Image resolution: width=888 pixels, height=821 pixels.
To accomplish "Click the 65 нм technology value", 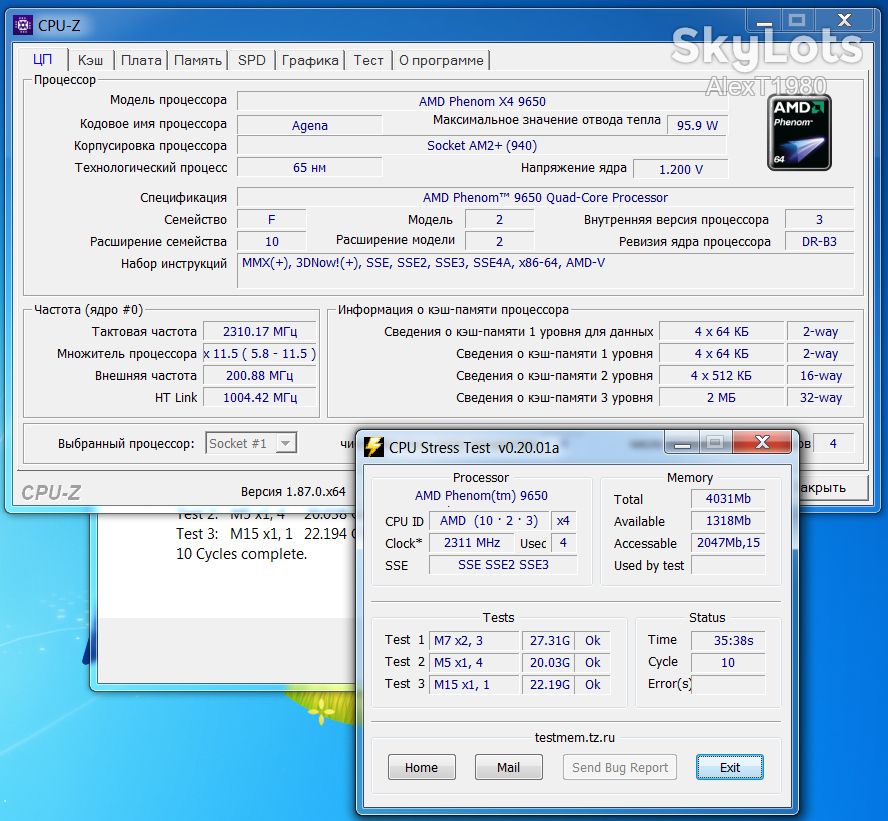I will 309,168.
